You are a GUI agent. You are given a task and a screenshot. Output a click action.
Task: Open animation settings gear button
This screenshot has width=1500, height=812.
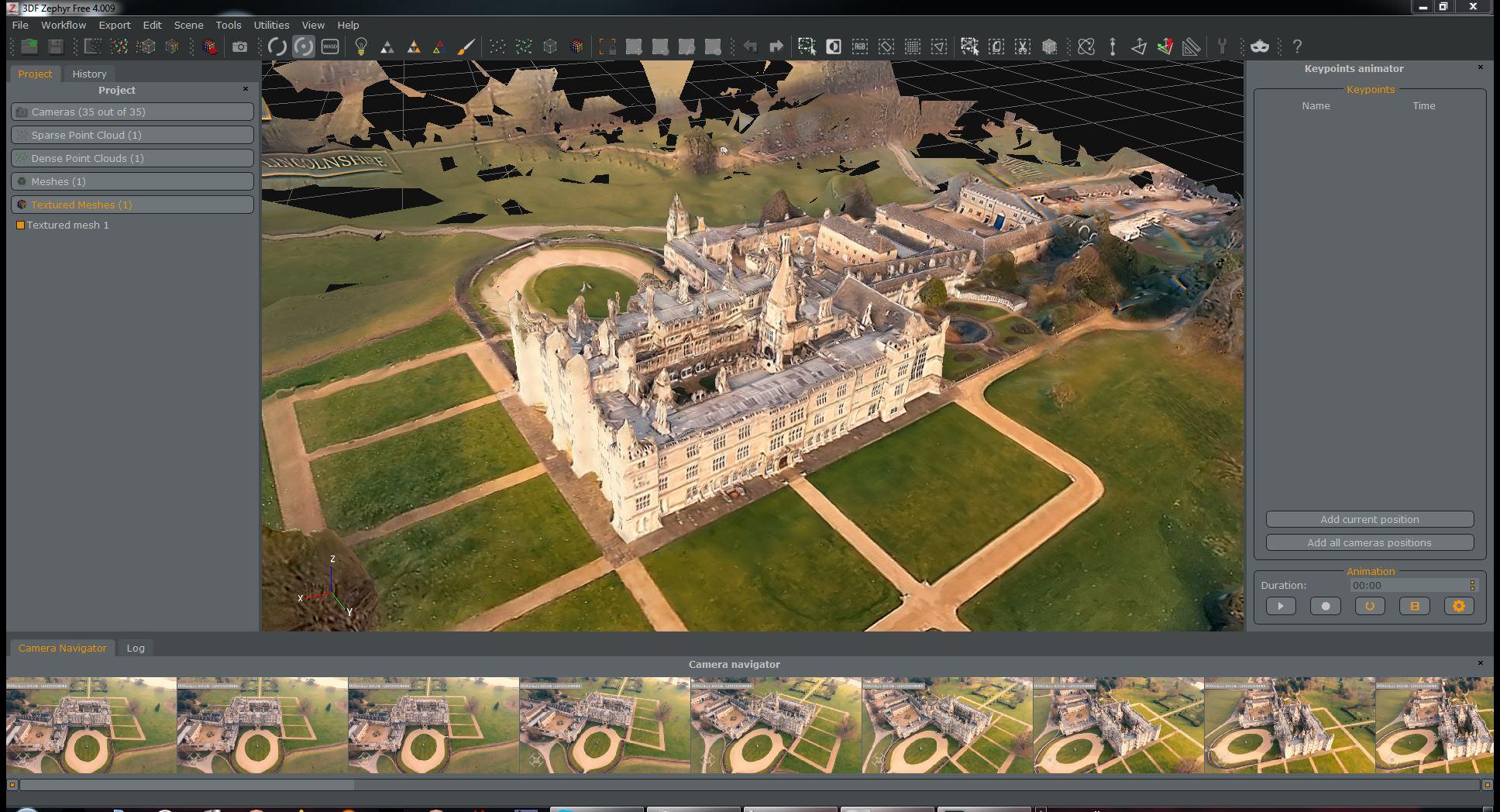coord(1459,606)
